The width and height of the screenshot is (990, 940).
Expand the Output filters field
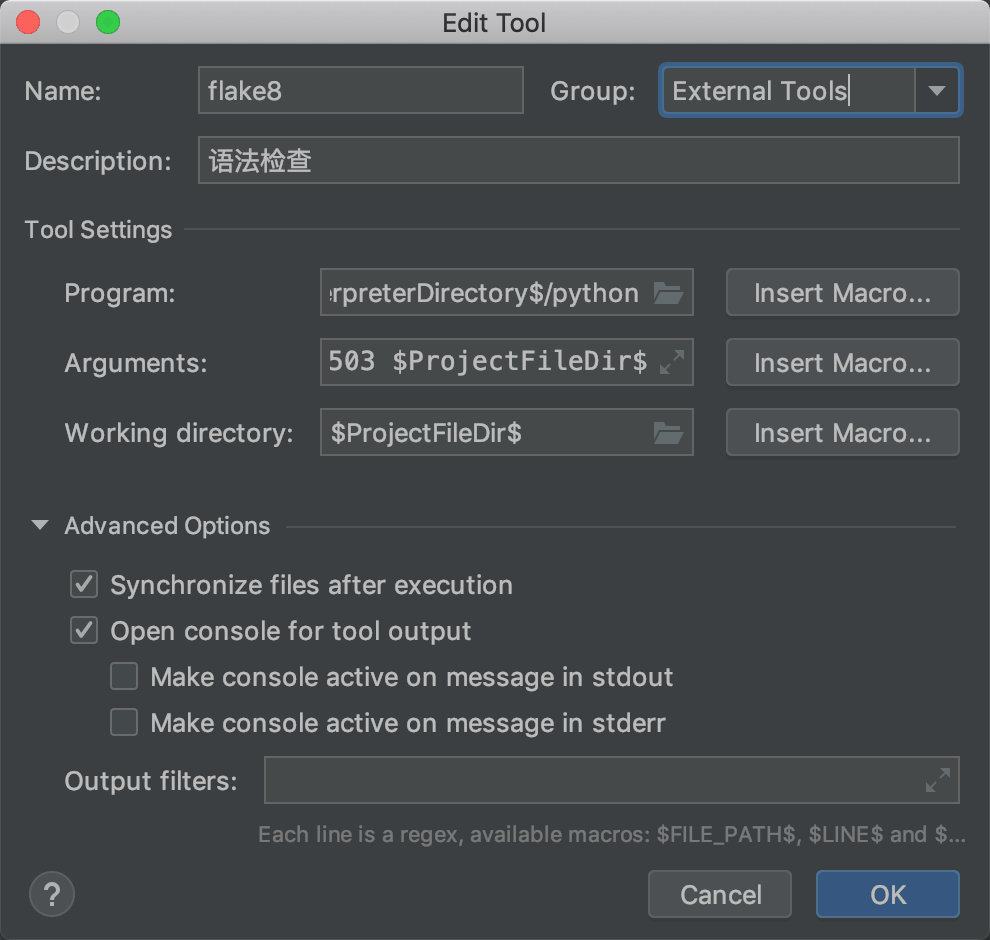938,780
